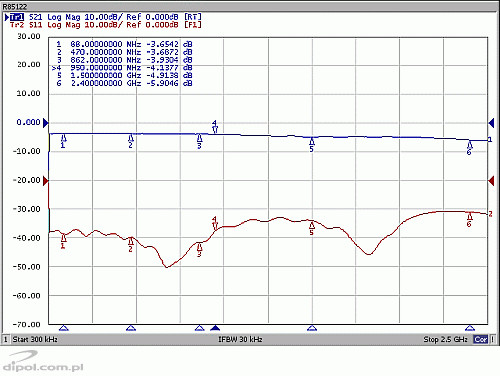Select marker 5 triangle on the frequency axis

(312, 328)
